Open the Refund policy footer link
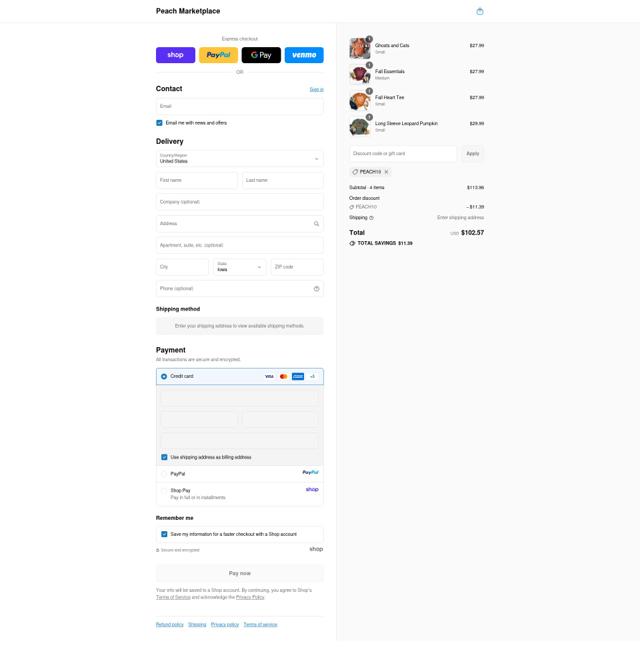 170,624
